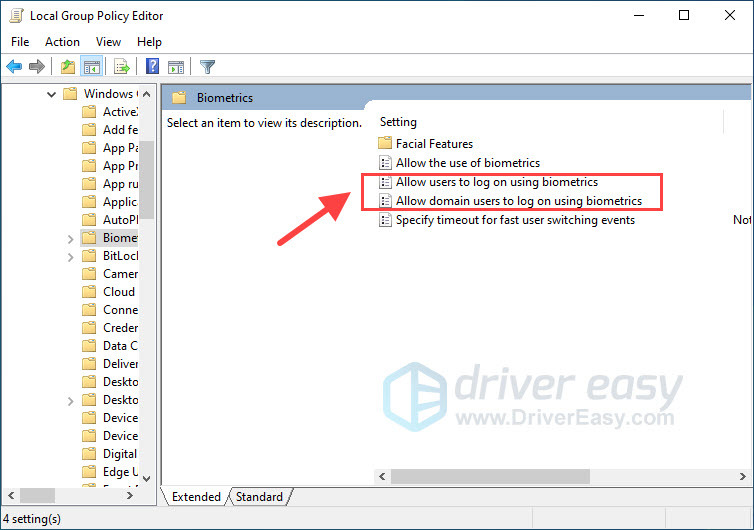
Task: Expand the BitLocker folder tree node
Action: pos(70,256)
